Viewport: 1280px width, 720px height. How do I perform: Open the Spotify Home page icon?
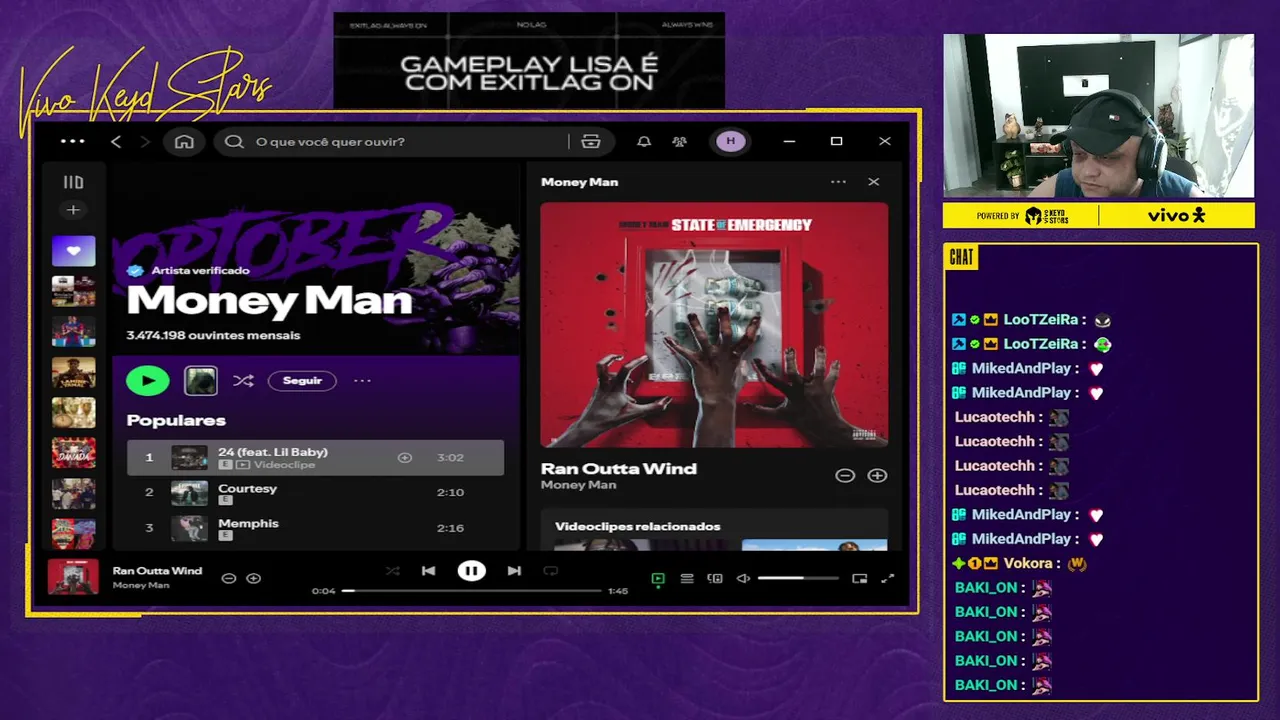184,142
